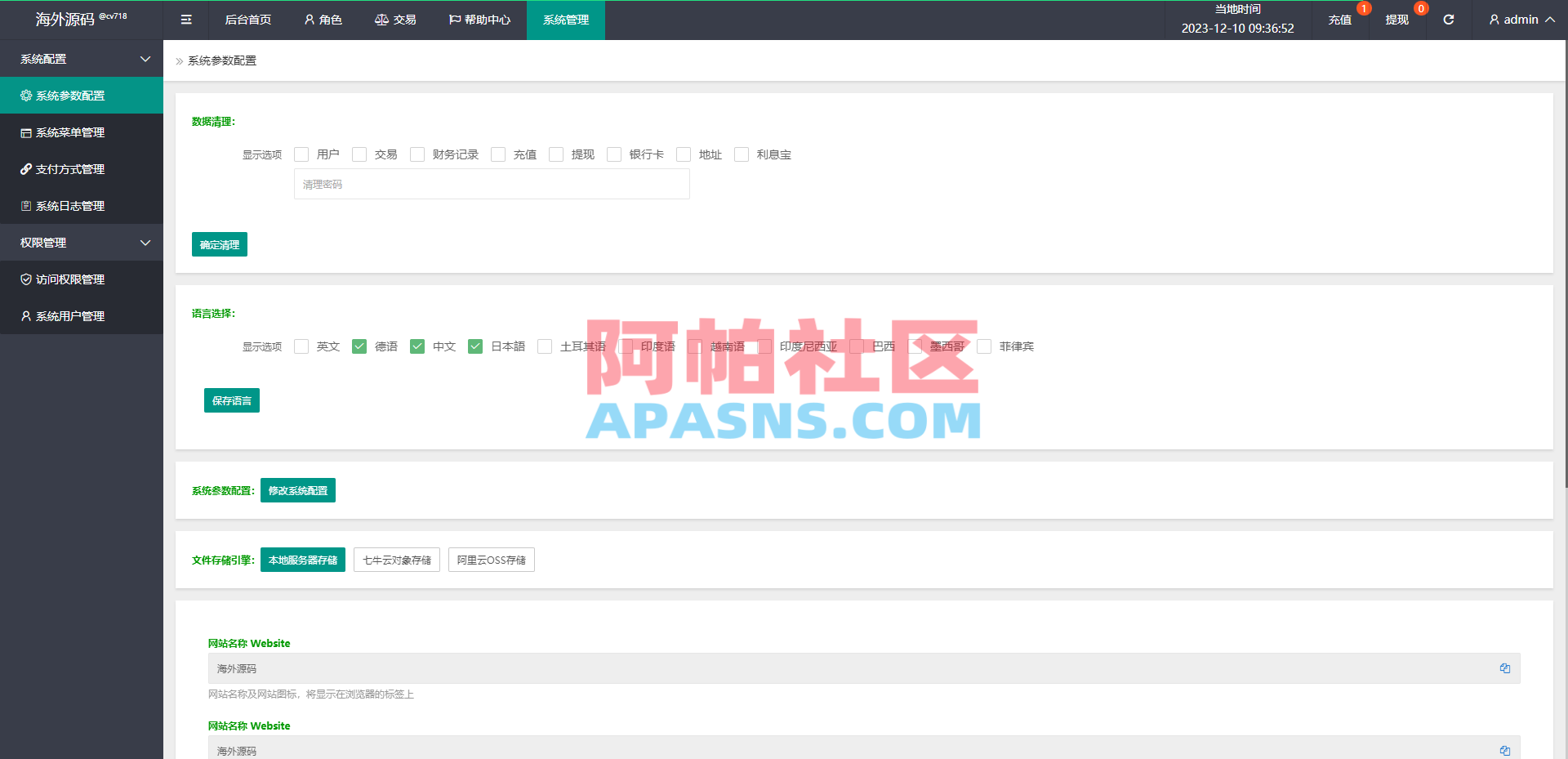Collapse the sidebar using the hamburger icon
Viewport: 1568px width, 759px height.
[185, 19]
